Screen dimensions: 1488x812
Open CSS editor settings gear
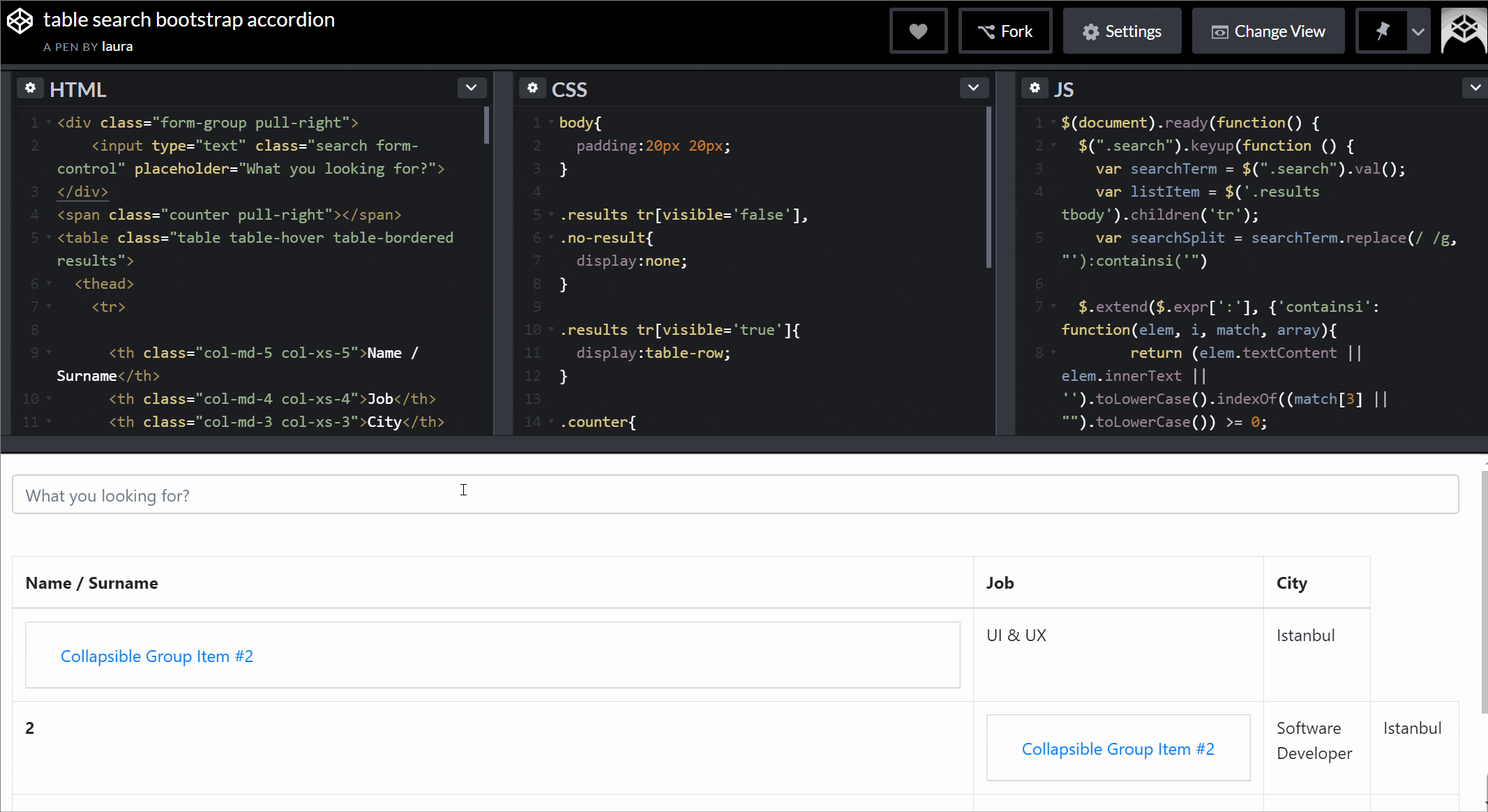point(532,88)
